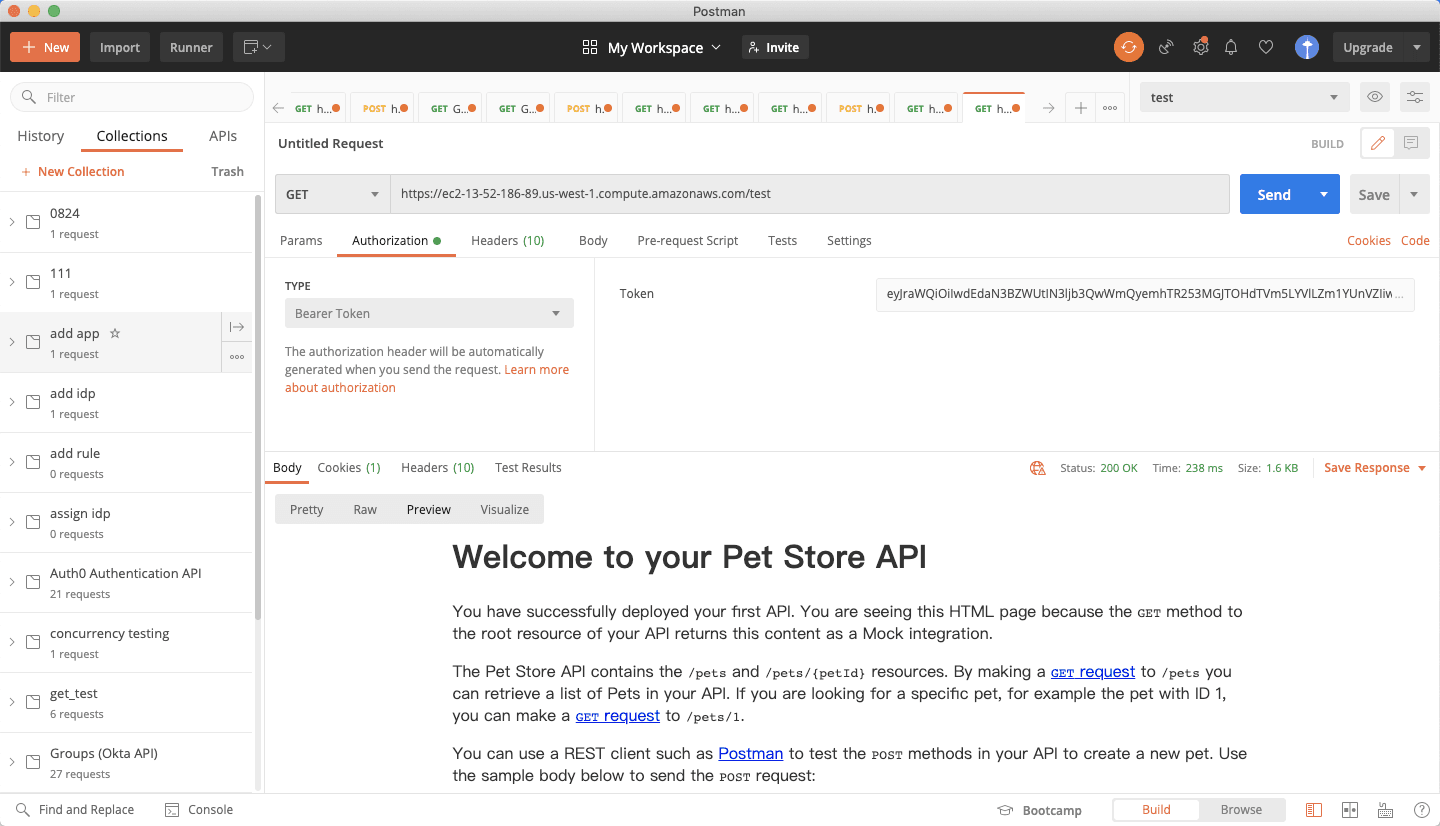Star the add app collection
The height and width of the screenshot is (826, 1440).
[115, 333]
